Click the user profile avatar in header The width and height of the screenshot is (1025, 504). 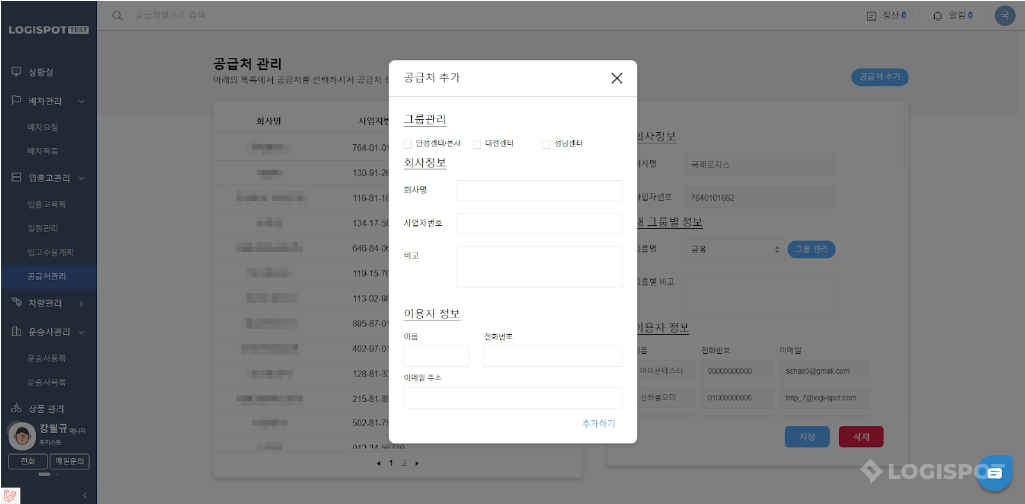click(x=1004, y=16)
